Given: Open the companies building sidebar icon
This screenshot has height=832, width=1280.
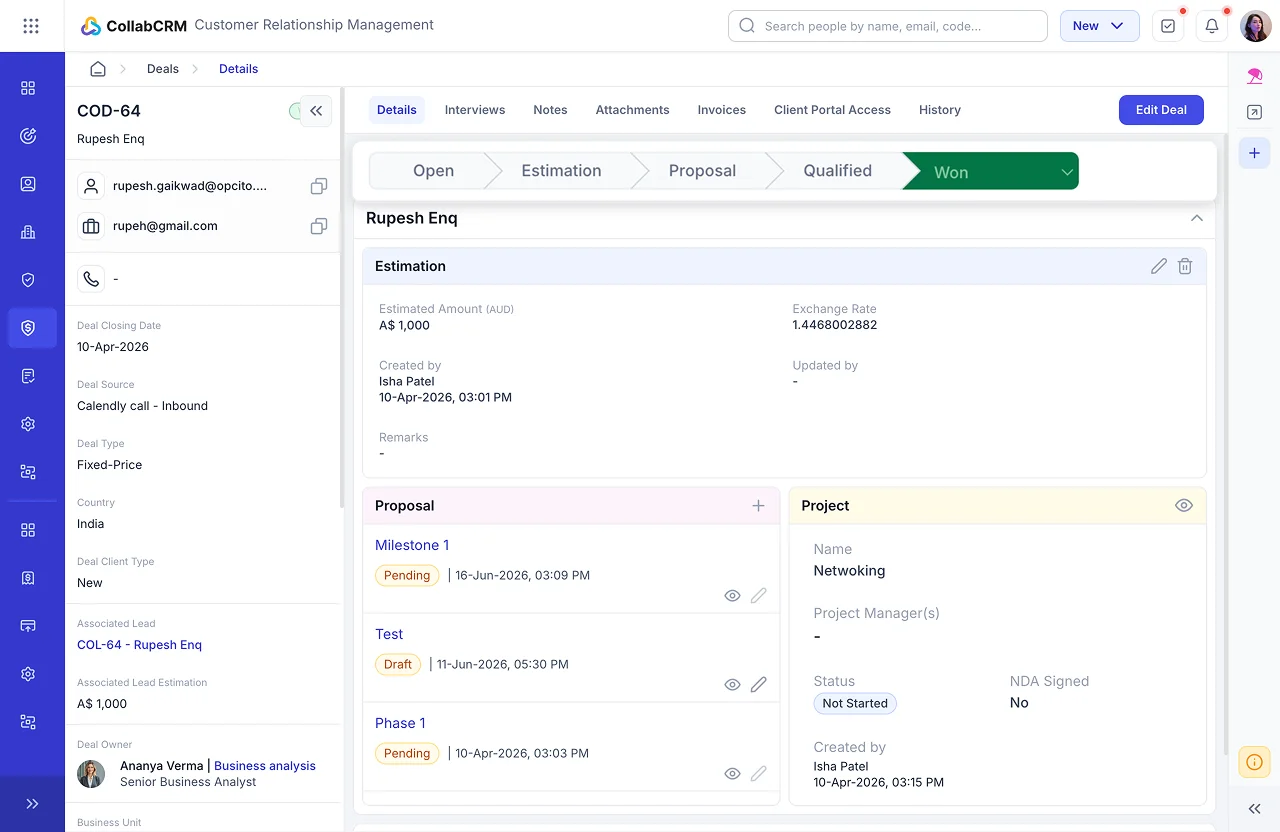Looking at the screenshot, I should pos(28,232).
